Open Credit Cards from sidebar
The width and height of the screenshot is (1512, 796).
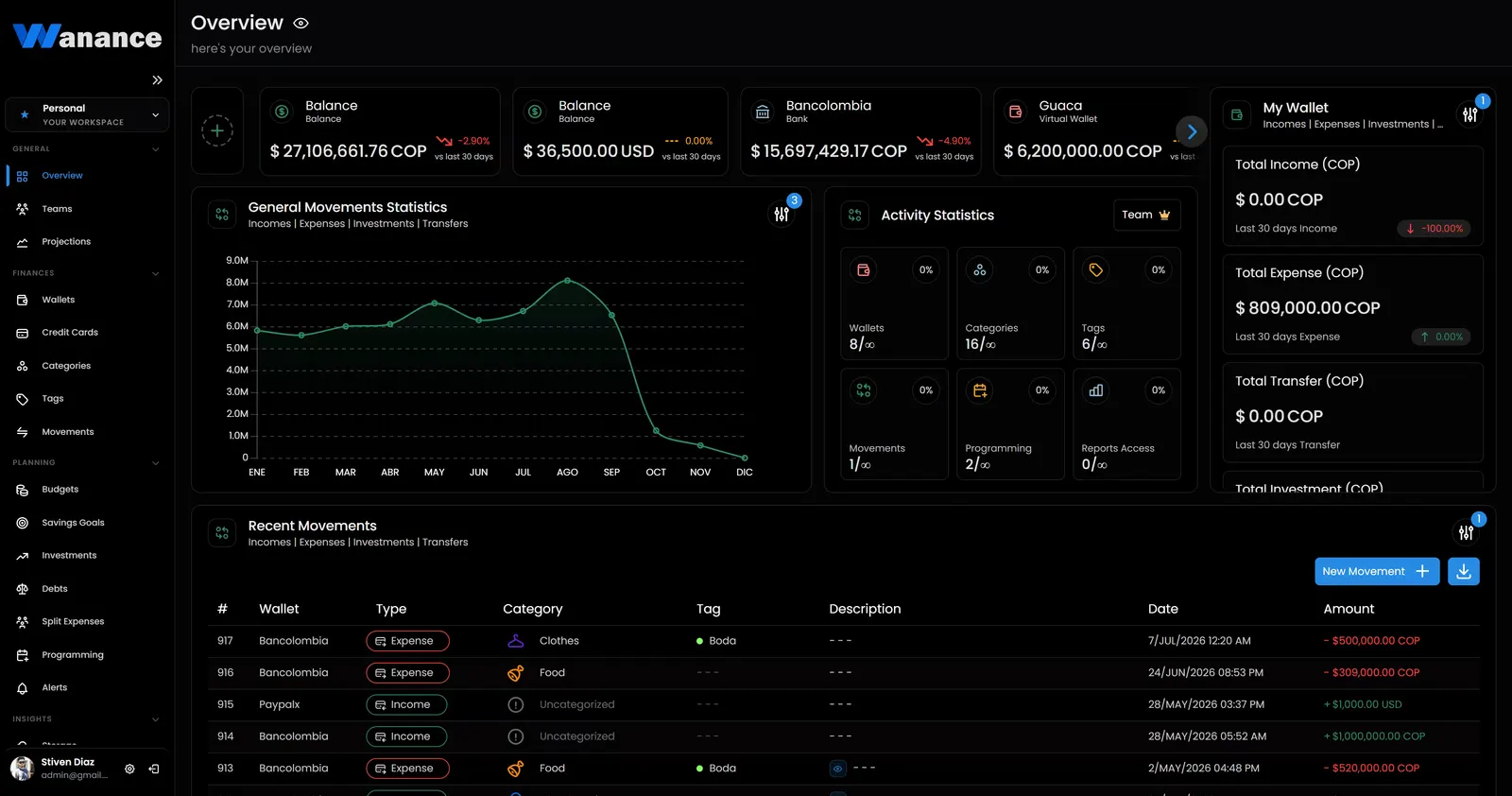(x=70, y=333)
